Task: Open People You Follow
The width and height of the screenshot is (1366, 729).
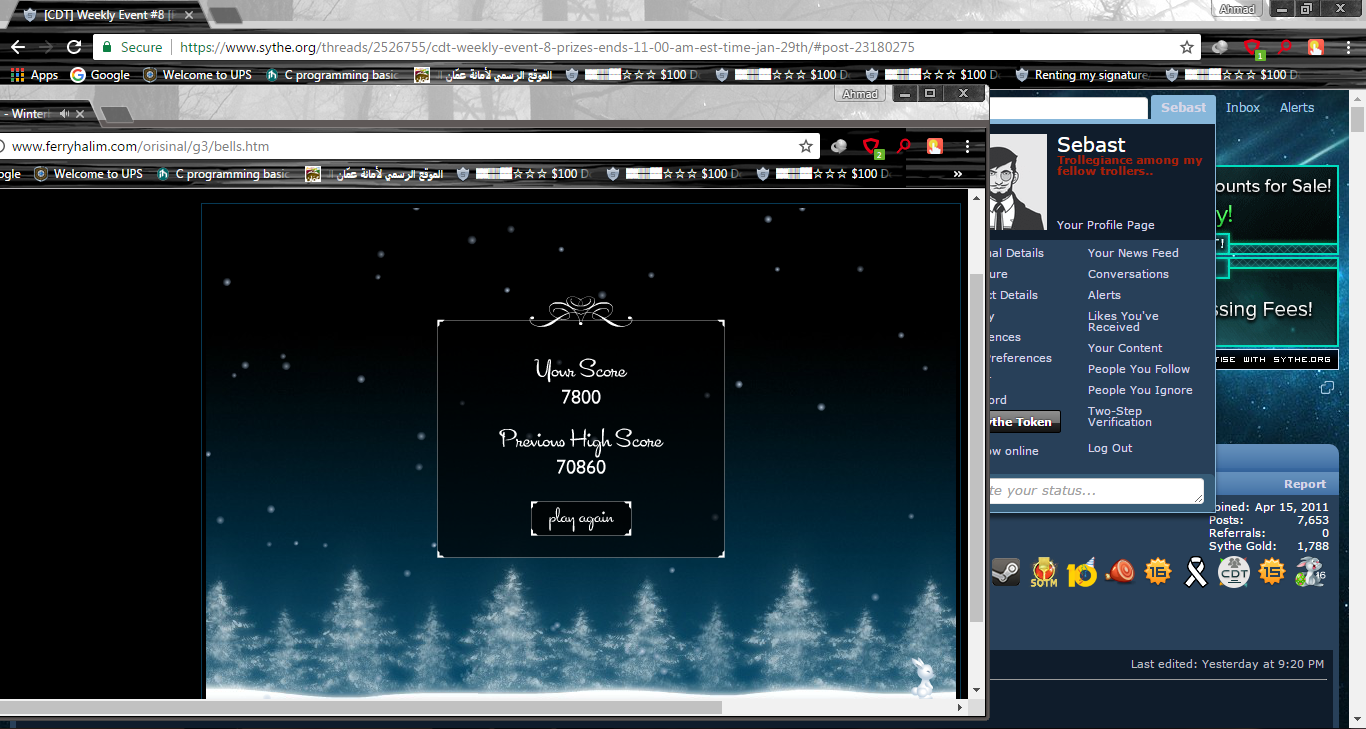Action: [1139, 369]
